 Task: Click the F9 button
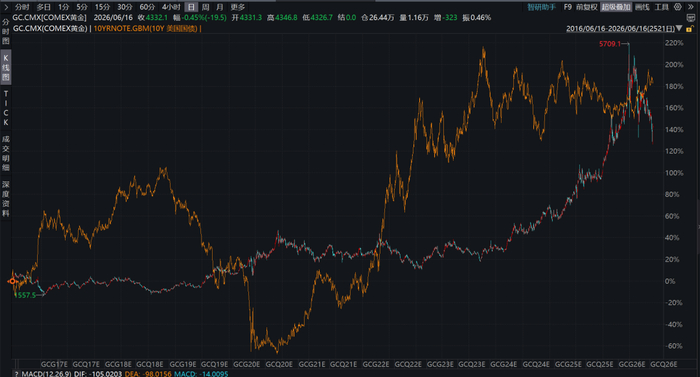click(567, 7)
